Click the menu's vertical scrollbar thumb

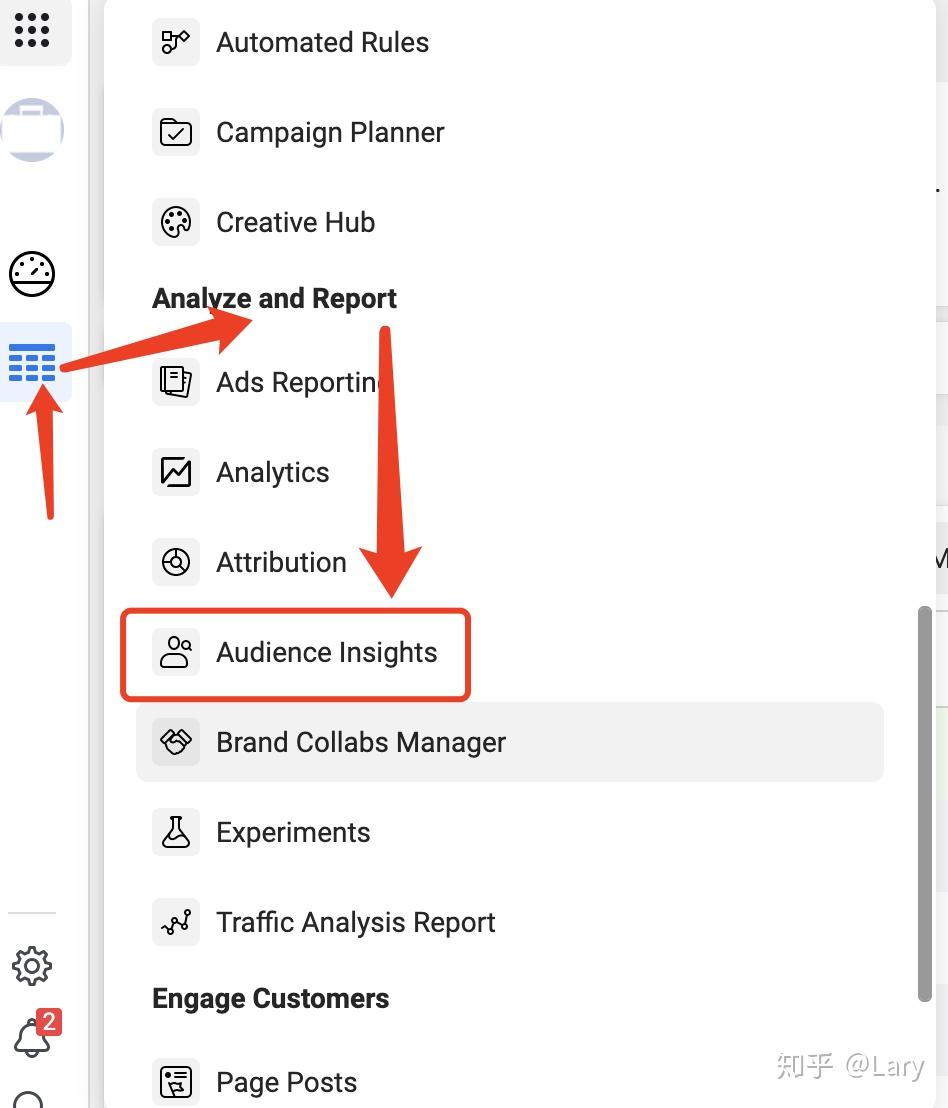click(925, 803)
